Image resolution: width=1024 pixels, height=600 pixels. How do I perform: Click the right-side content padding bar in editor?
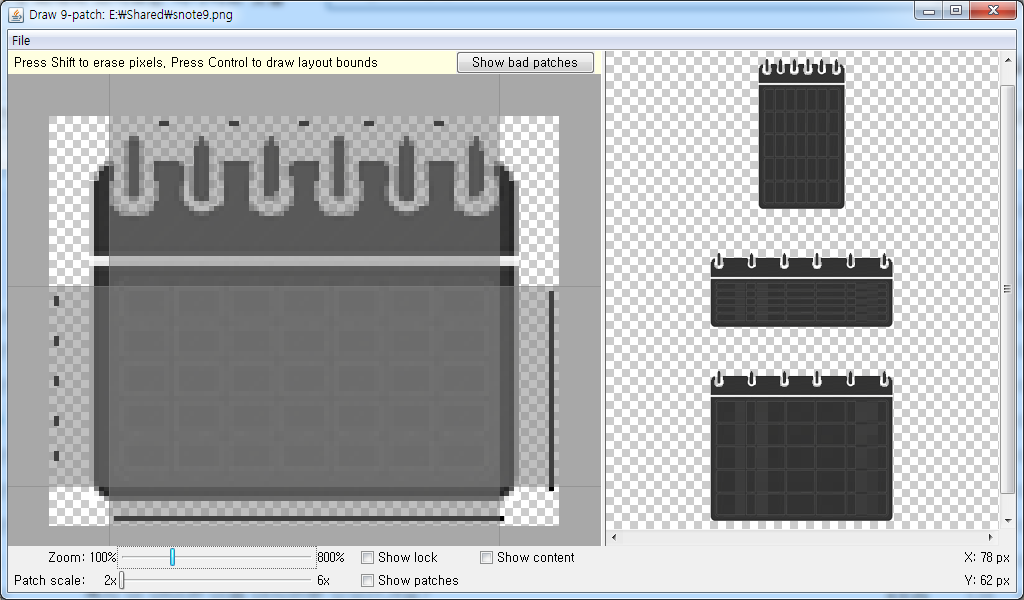[551, 390]
